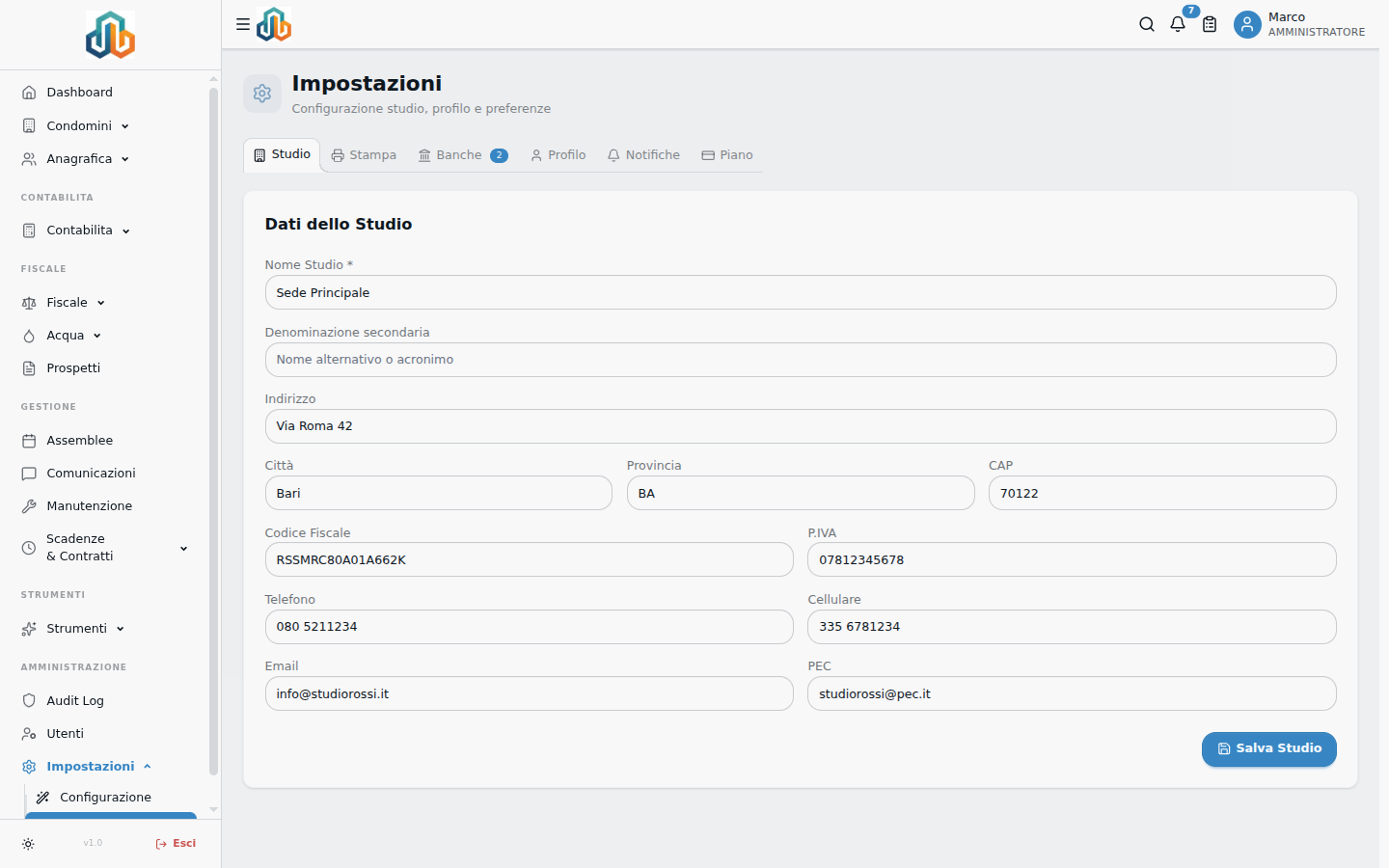Viewport: 1389px width, 868px height.
Task: Open Configurazione under Impostazioni
Action: (x=111, y=798)
